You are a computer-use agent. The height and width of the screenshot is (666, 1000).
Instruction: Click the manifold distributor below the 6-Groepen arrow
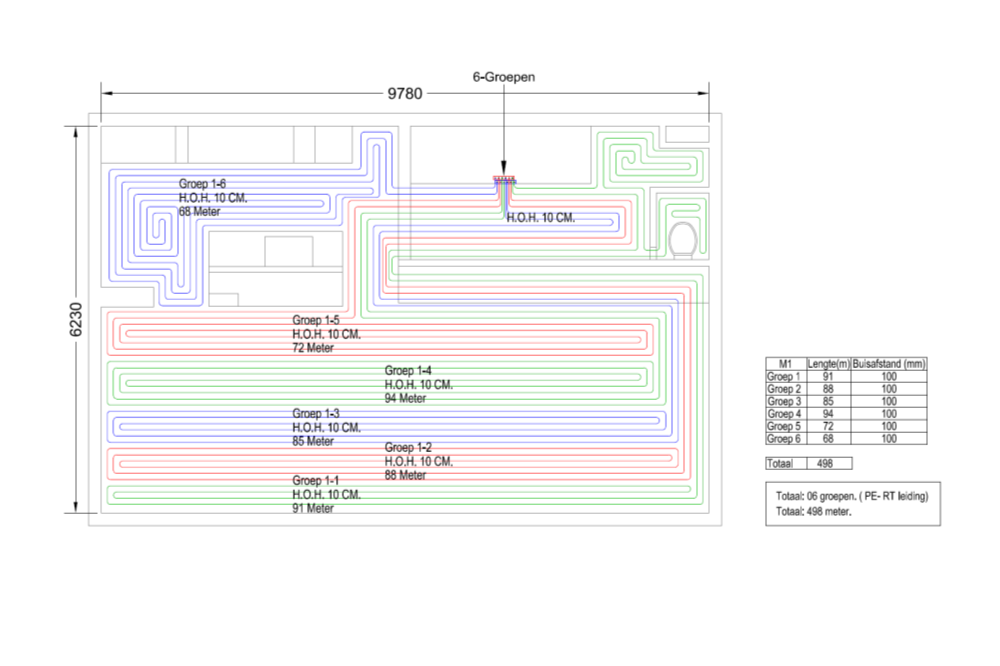pos(503,181)
